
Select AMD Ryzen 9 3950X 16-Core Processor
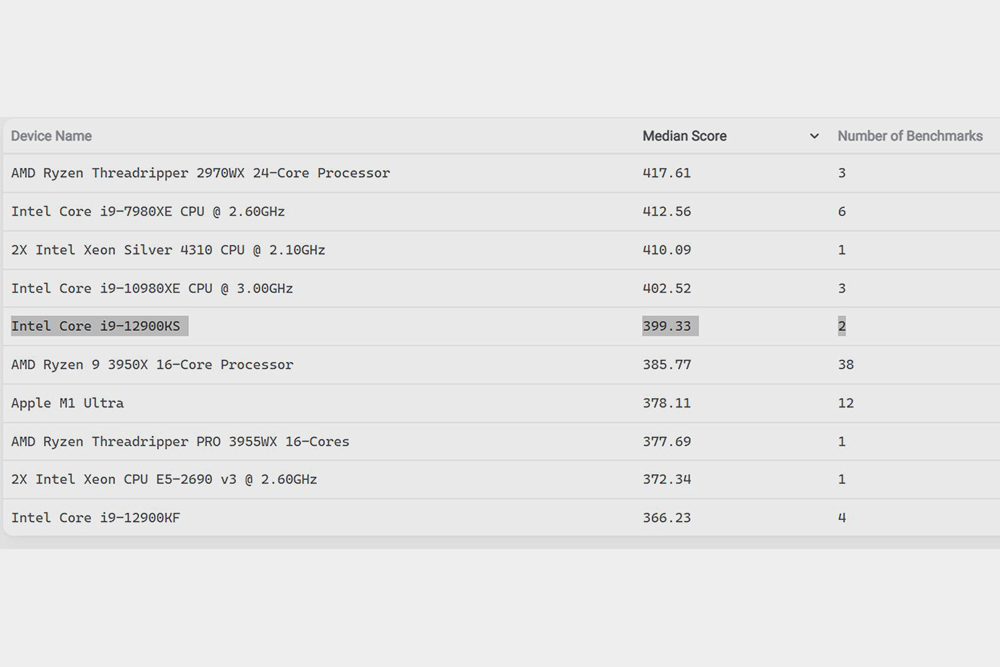[152, 364]
